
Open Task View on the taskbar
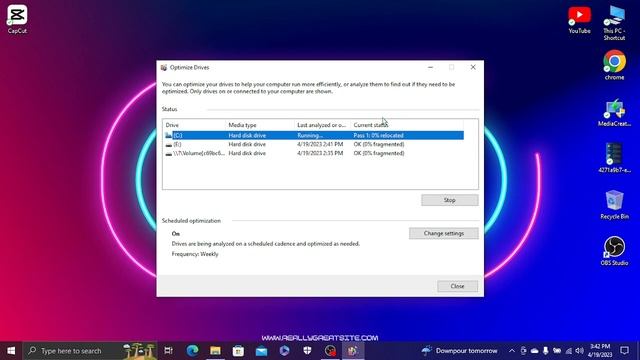coord(168,351)
